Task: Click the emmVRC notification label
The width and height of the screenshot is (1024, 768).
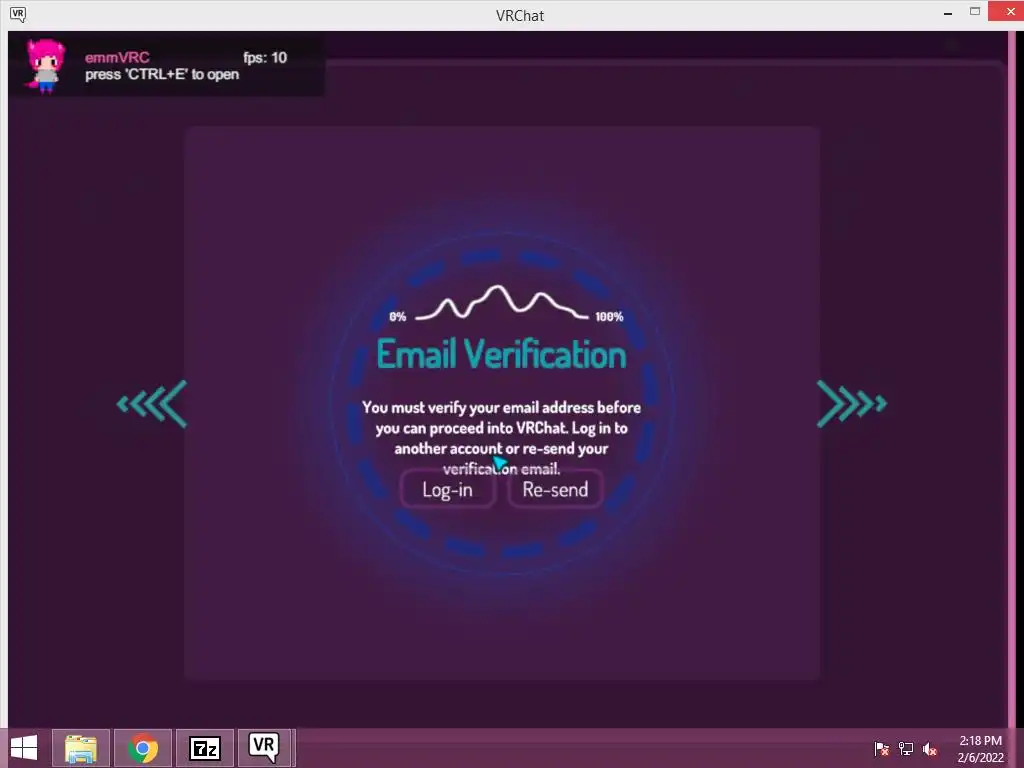Action: pos(117,57)
